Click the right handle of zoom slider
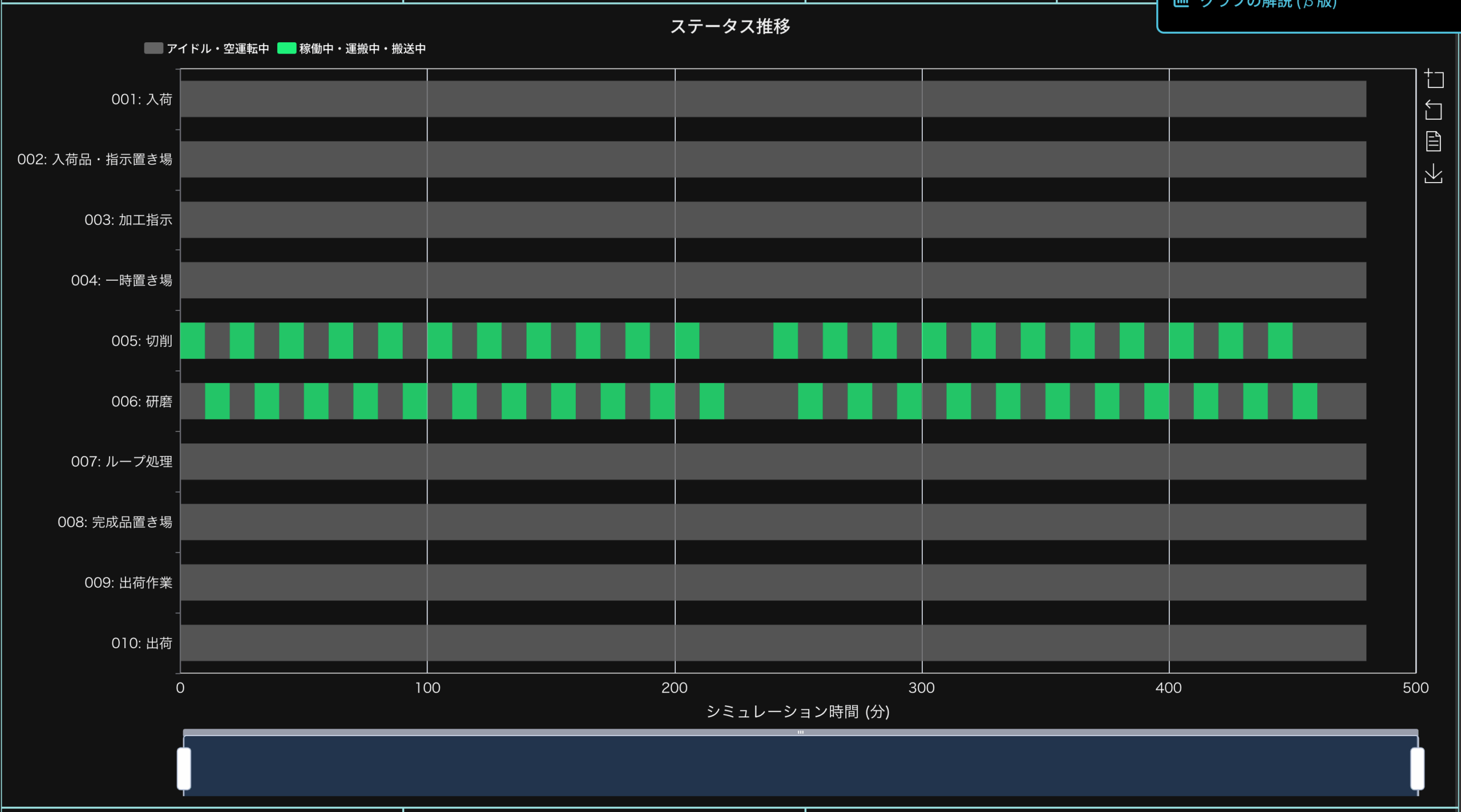Image resolution: width=1461 pixels, height=812 pixels. [x=1417, y=768]
